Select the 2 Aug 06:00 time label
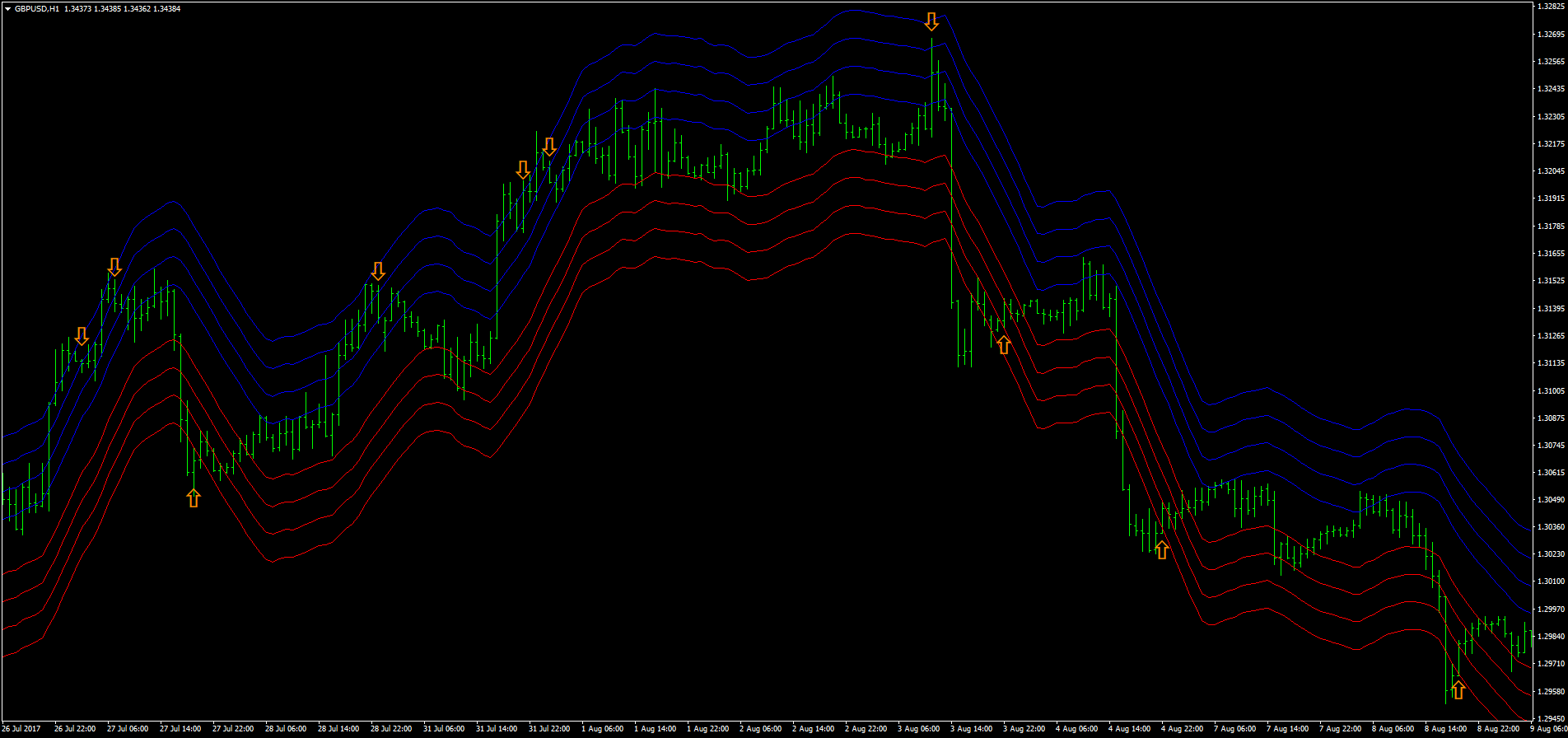The width and height of the screenshot is (1568, 738). [760, 729]
